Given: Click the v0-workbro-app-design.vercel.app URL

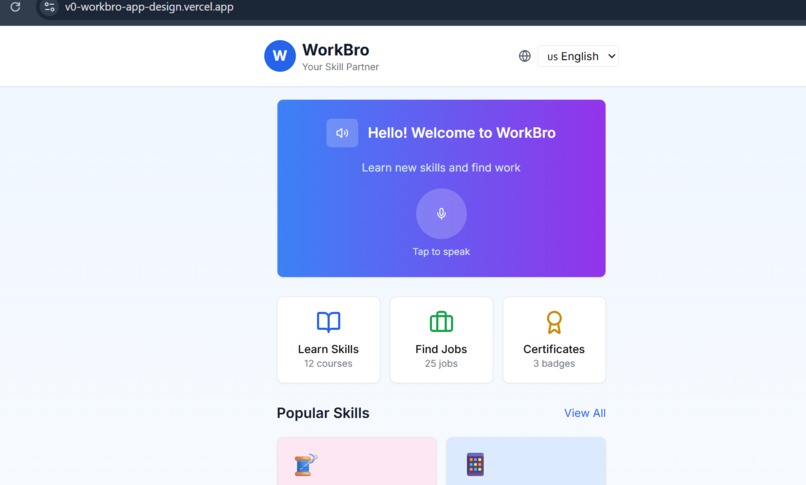Looking at the screenshot, I should click(x=149, y=7).
